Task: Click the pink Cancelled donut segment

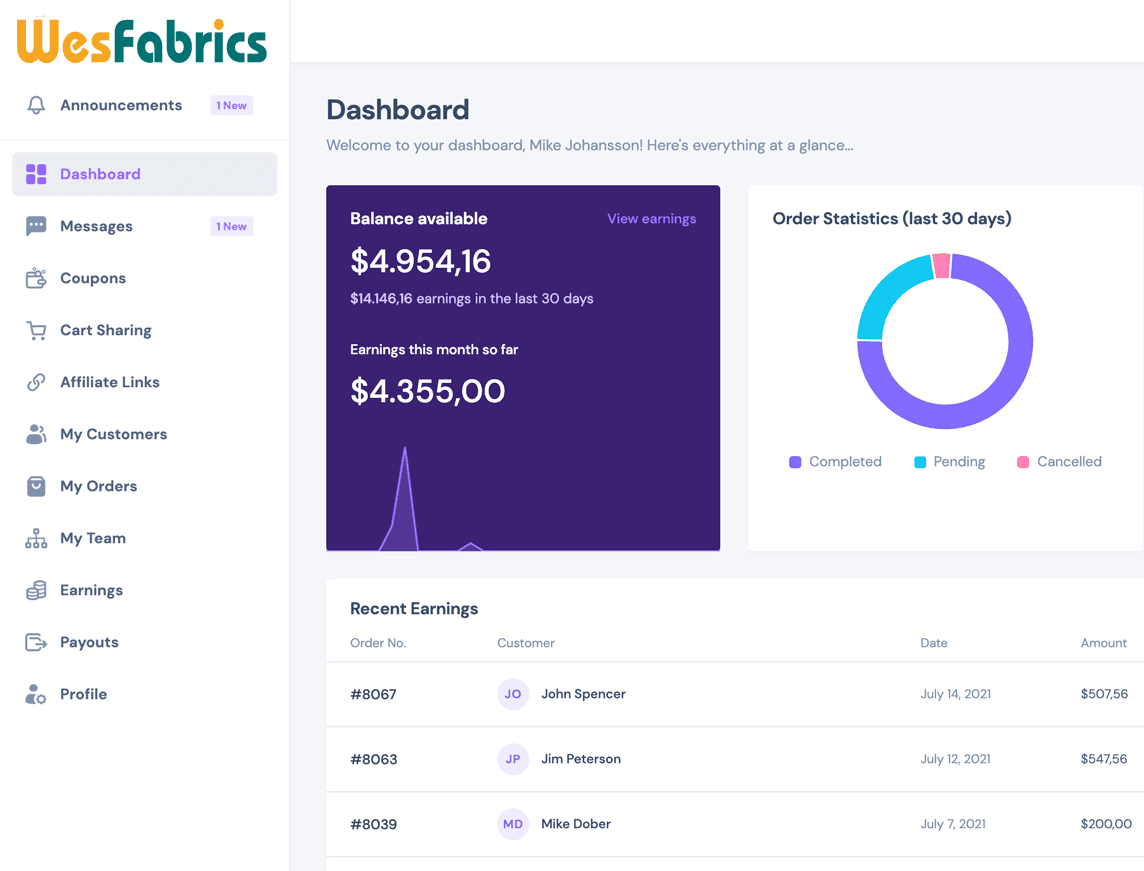Action: (x=942, y=266)
